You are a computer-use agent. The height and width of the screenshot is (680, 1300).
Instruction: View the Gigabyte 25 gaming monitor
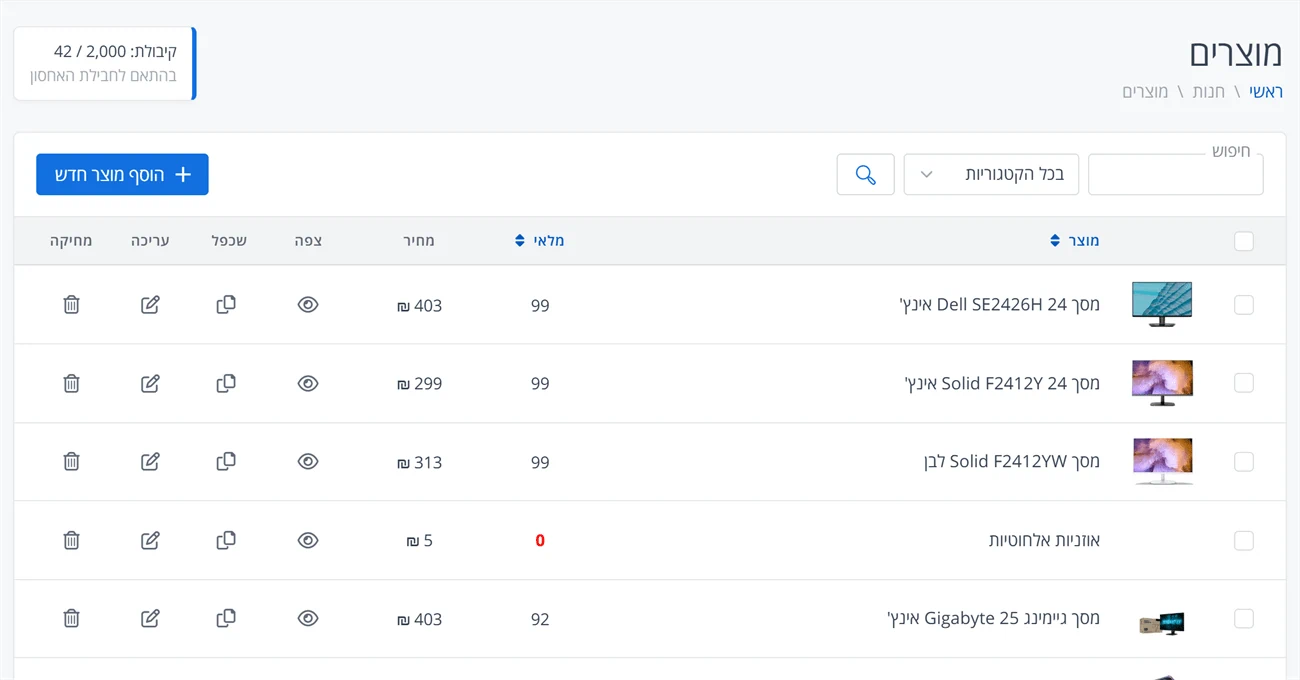(x=308, y=618)
